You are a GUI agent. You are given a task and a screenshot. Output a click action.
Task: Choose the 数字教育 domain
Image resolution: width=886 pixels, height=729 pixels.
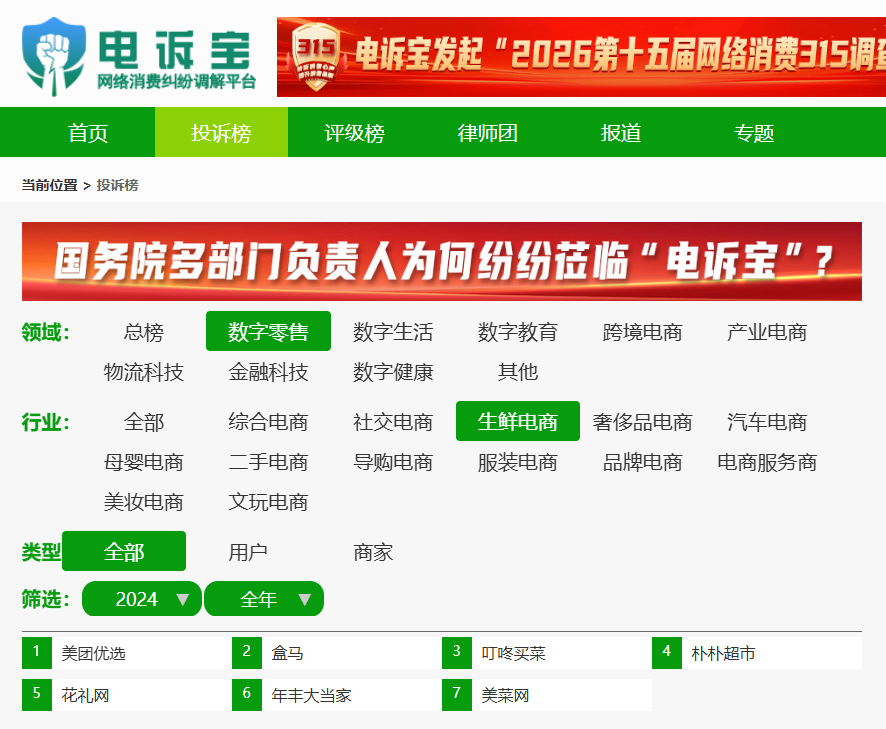coord(518,332)
